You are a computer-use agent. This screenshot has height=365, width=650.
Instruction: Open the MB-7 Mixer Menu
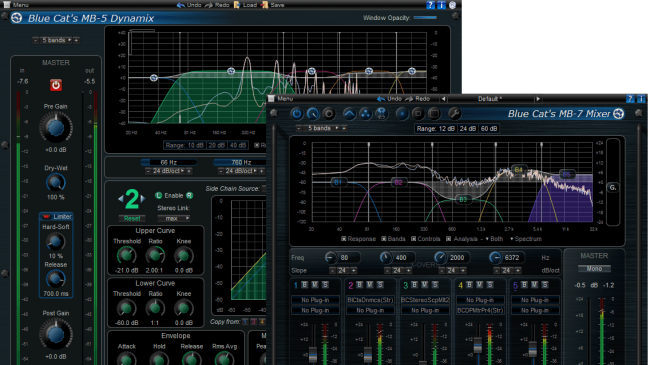[281, 99]
